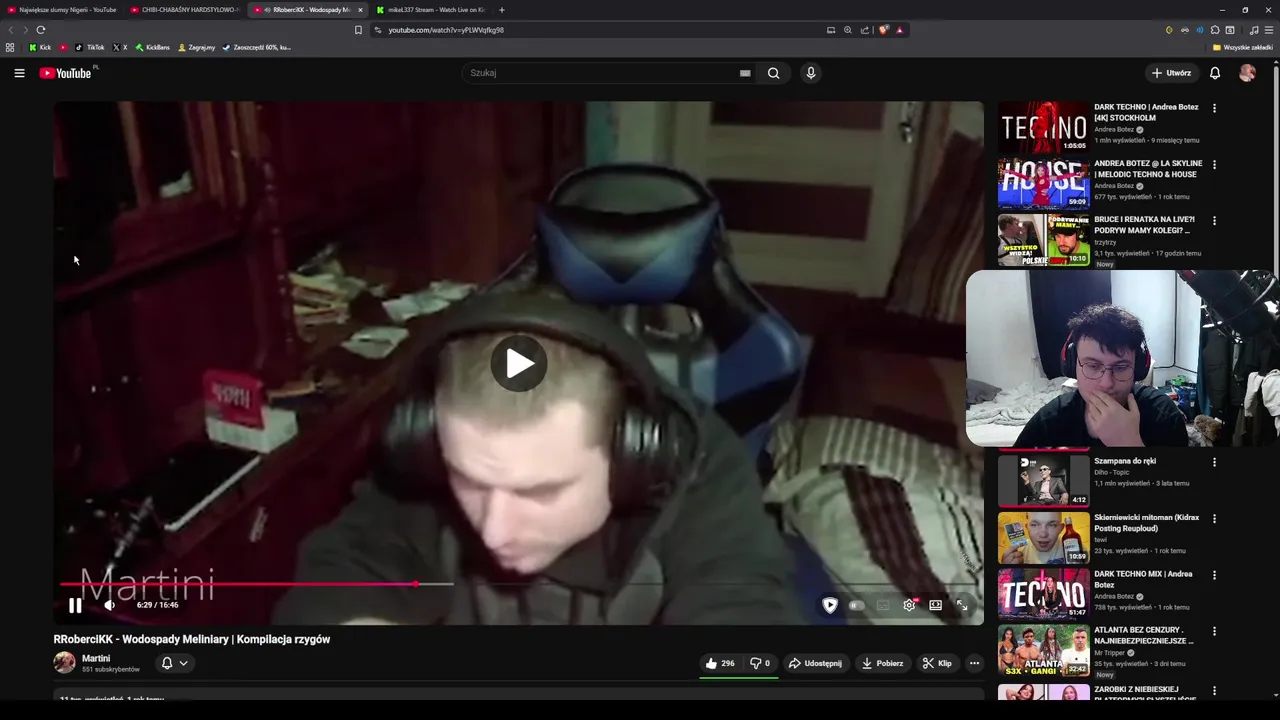The height and width of the screenshot is (720, 1280).
Task: Like the video with thumbs up
Action: pyautogui.click(x=720, y=663)
